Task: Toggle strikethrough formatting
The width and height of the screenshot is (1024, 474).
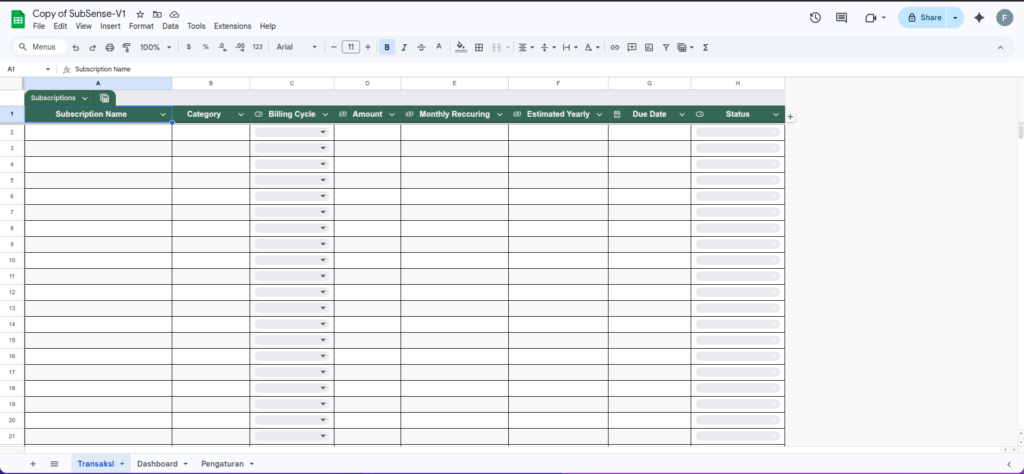Action: 421,47
